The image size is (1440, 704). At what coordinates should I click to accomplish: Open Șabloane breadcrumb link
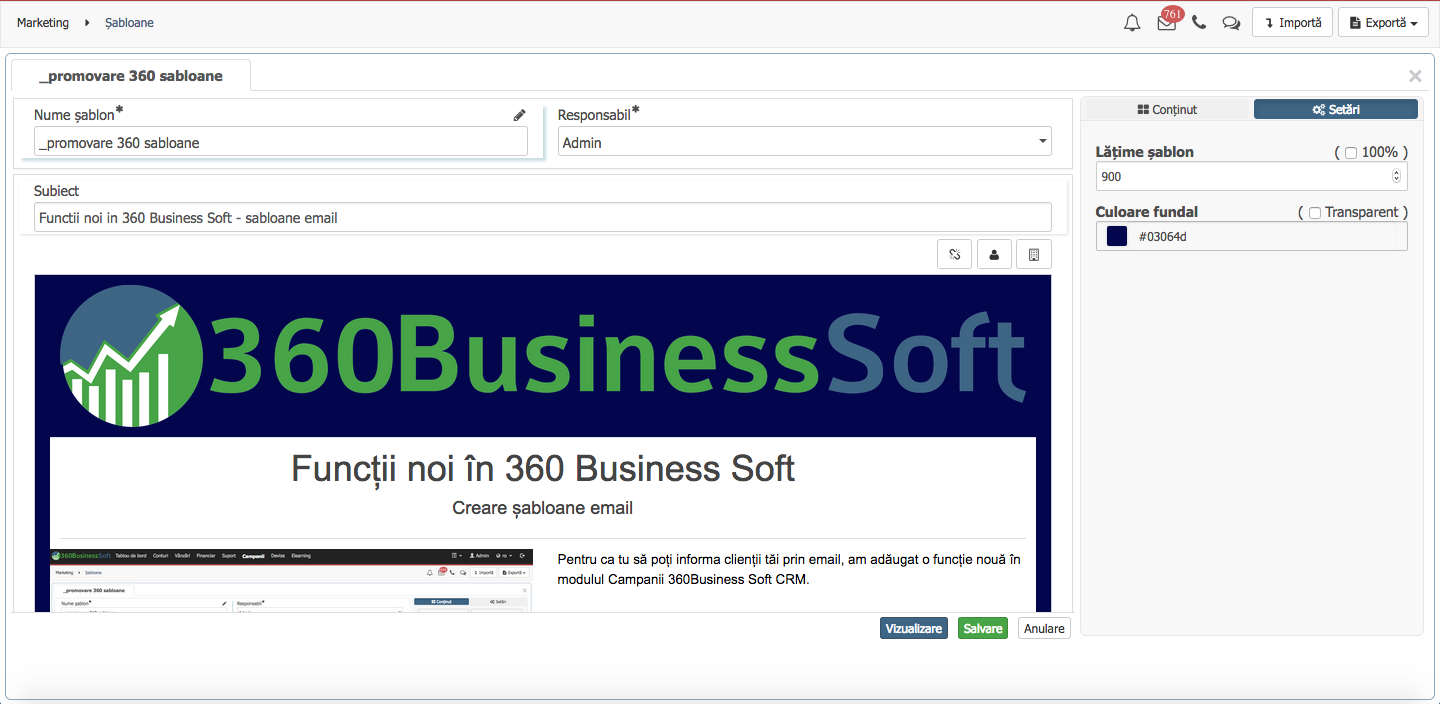point(129,22)
